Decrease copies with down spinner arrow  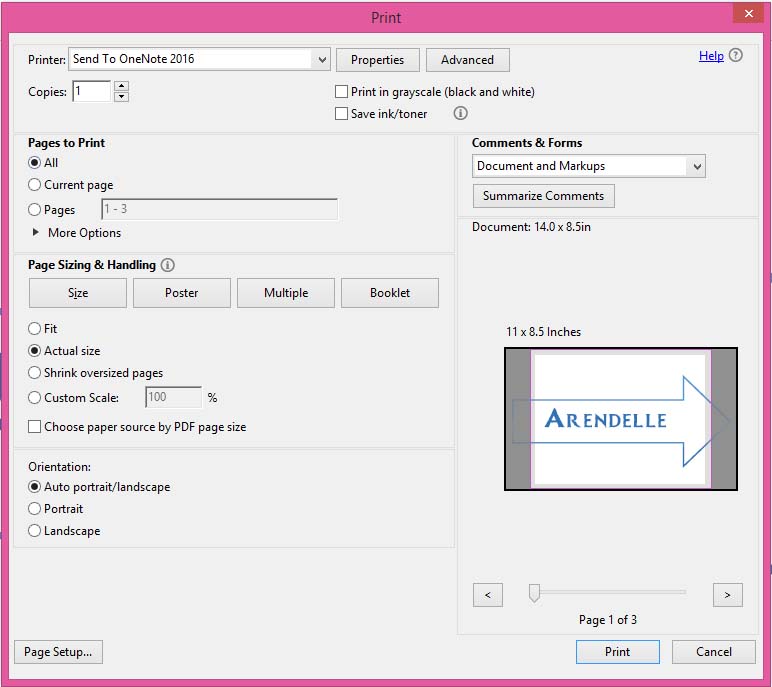click(121, 97)
